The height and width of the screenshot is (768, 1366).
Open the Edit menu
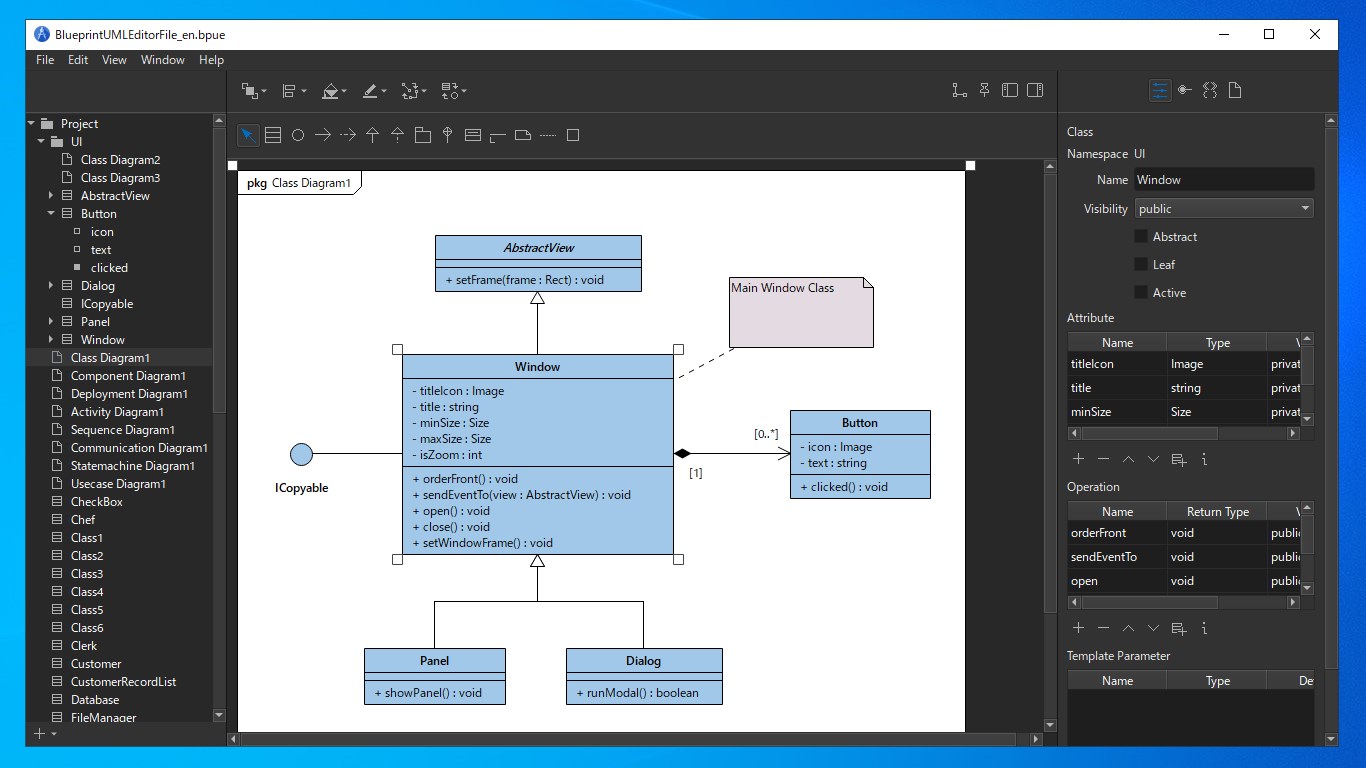pos(77,59)
